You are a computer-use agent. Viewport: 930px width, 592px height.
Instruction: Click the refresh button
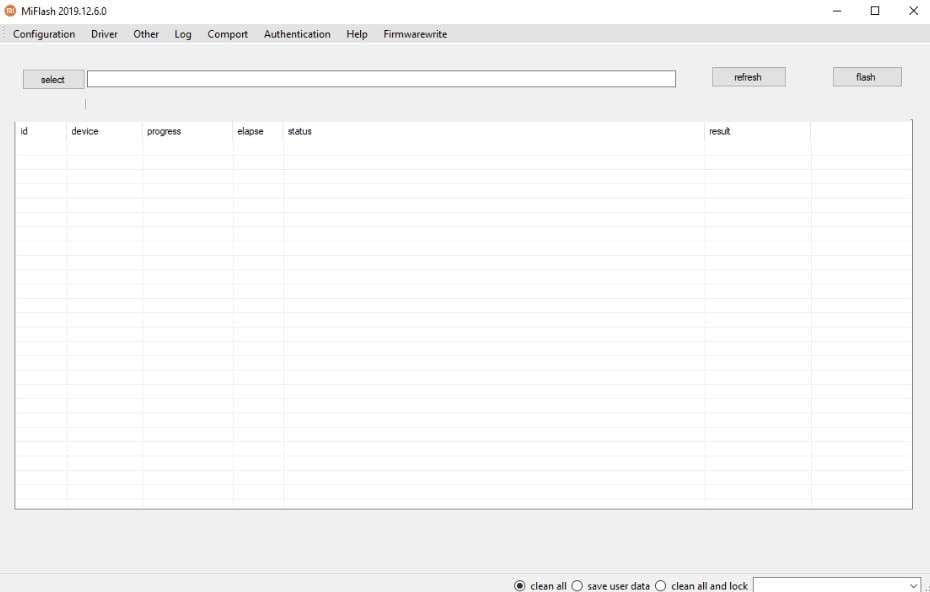[749, 77]
